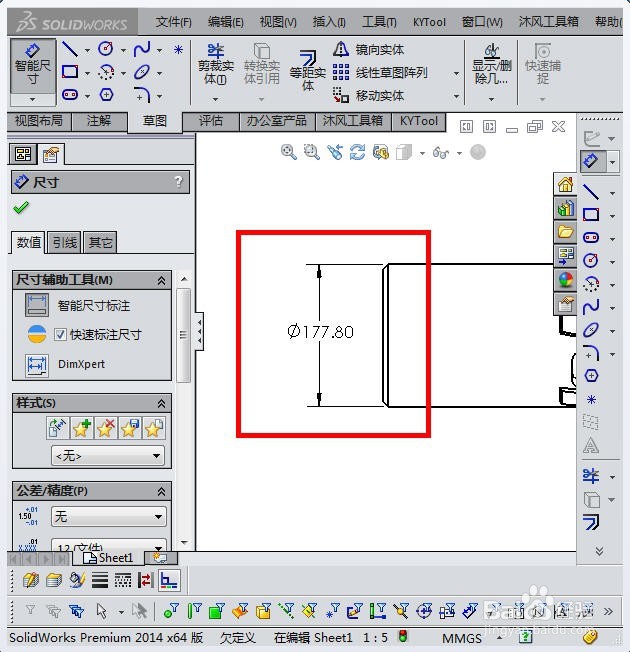Click the Sketch Fillet tool in ribbon
Viewport: 630px width, 652px height.
point(142,95)
